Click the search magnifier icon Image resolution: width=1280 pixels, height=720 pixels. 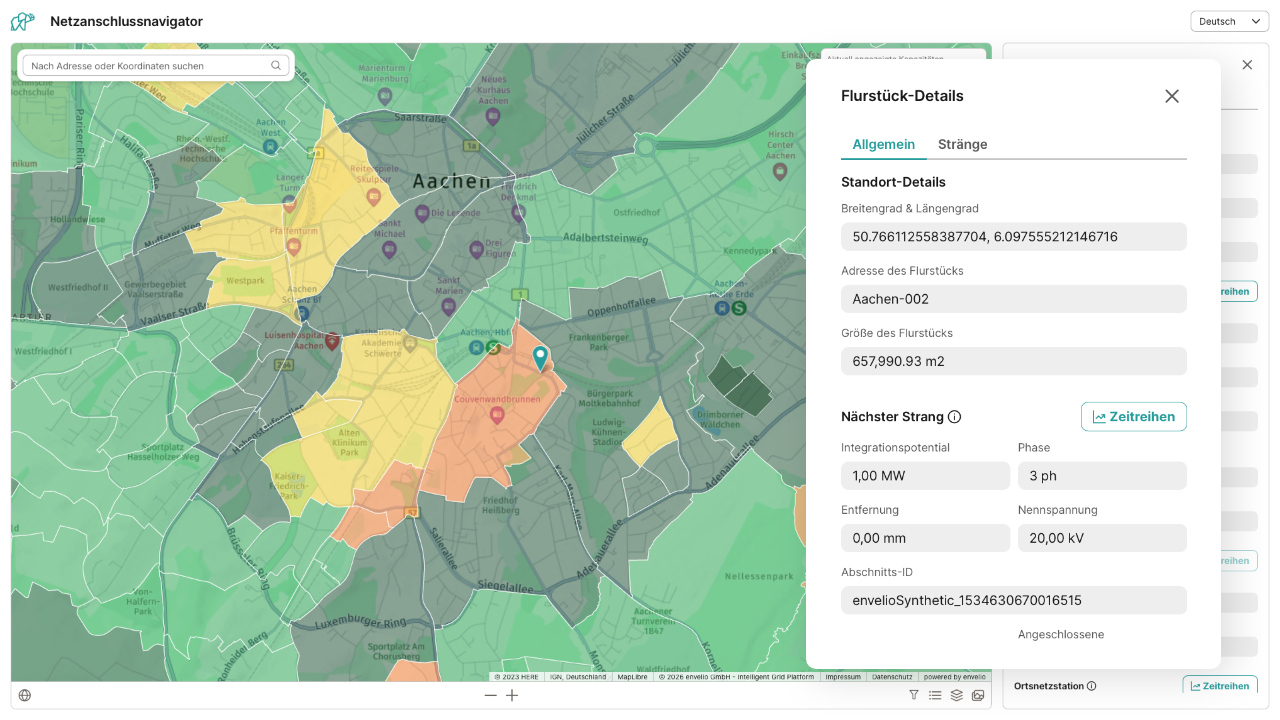(276, 66)
